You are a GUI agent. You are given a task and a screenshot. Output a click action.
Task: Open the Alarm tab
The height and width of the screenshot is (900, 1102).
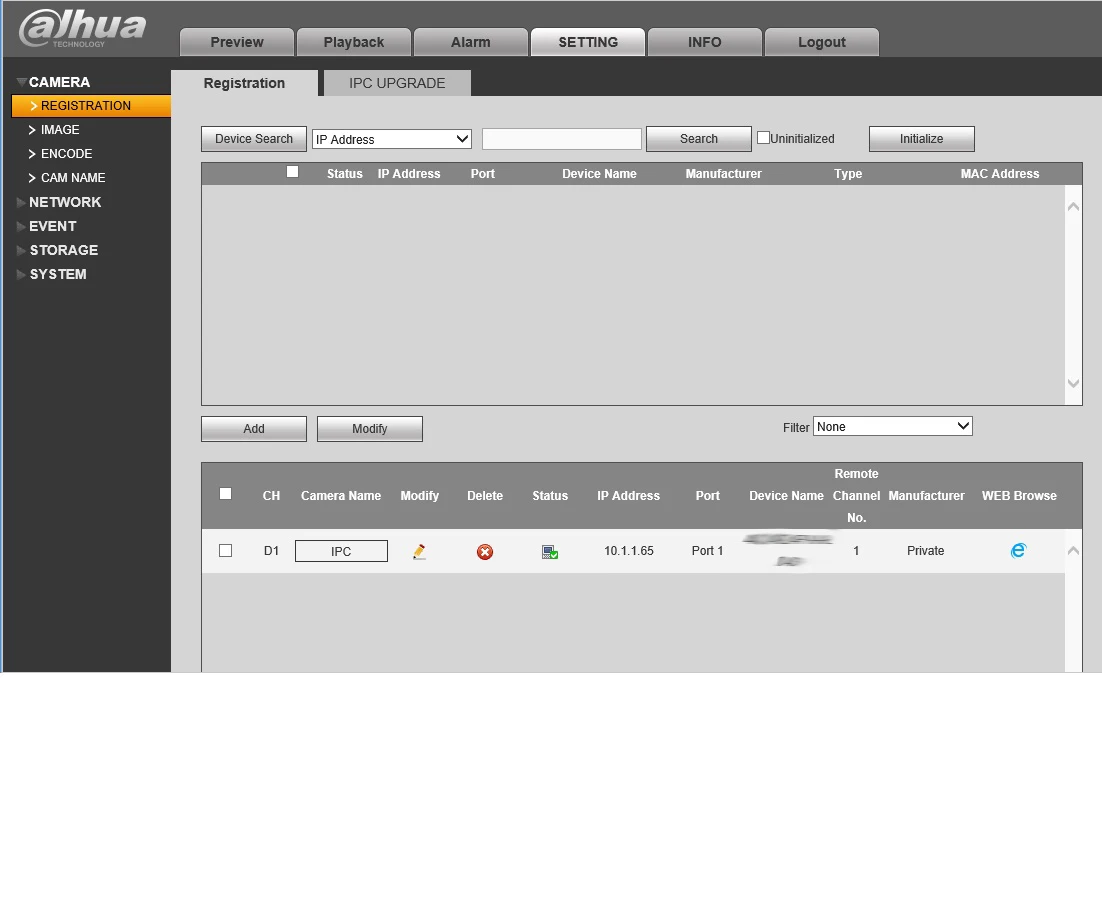pyautogui.click(x=471, y=42)
